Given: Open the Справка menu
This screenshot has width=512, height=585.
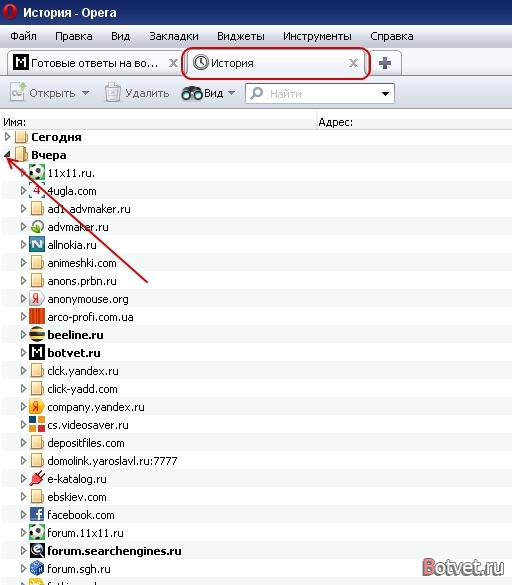Looking at the screenshot, I should pos(391,36).
